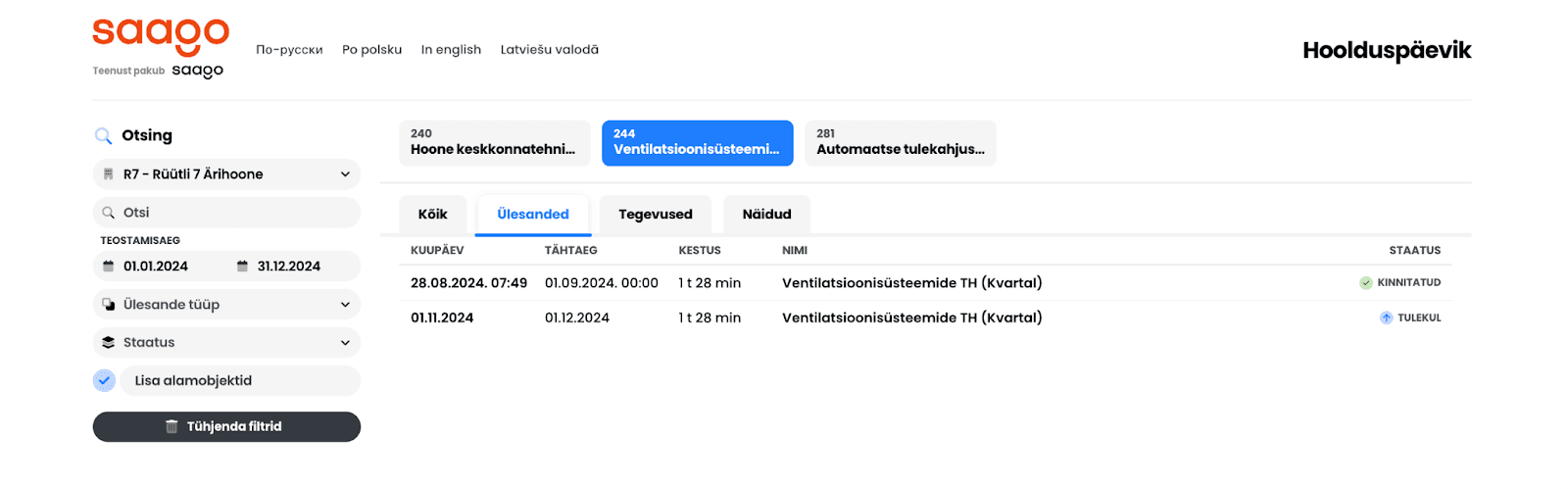
Task: Click the calendar icon beside 31.12.2024
Action: point(242,267)
